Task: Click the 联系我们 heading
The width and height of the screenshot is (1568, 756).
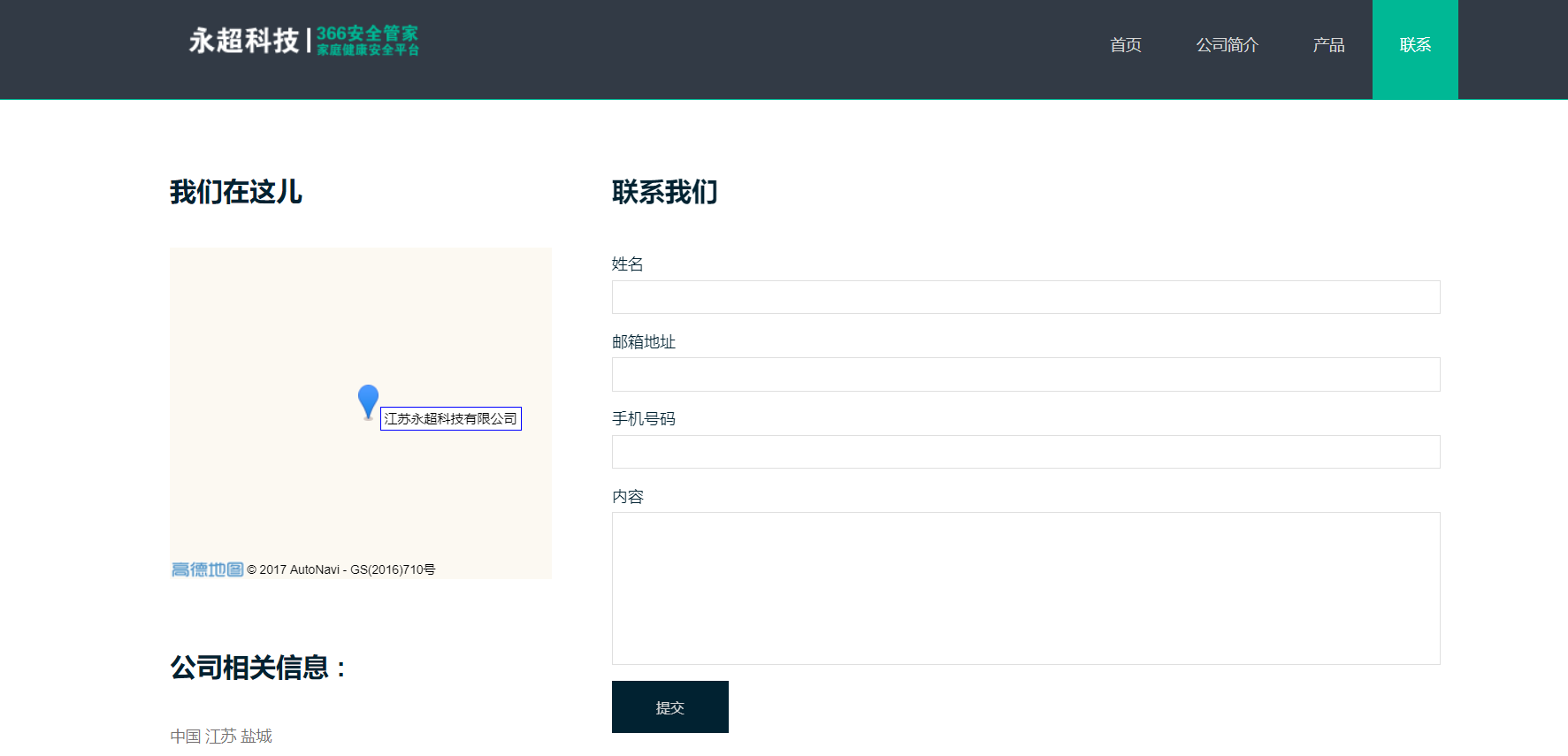Action: (665, 192)
